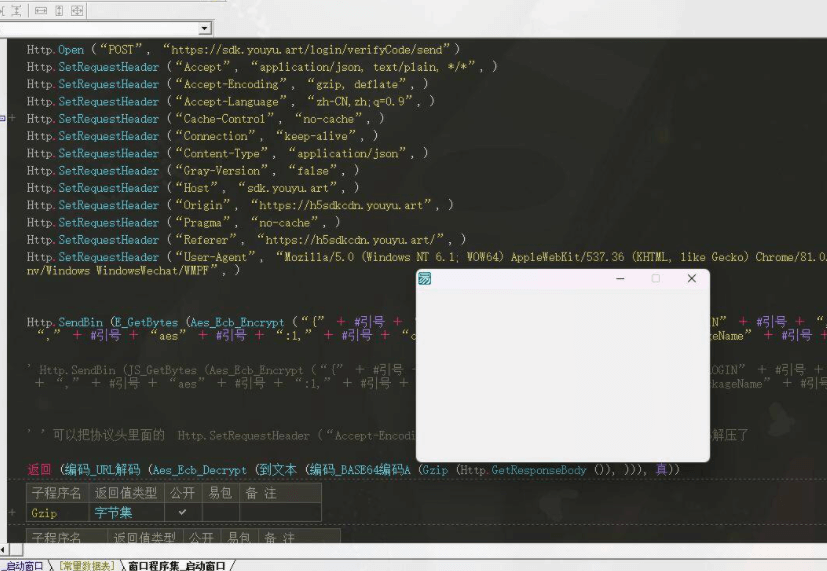
Task: Click the make same size toolbar icon
Action: point(77,11)
